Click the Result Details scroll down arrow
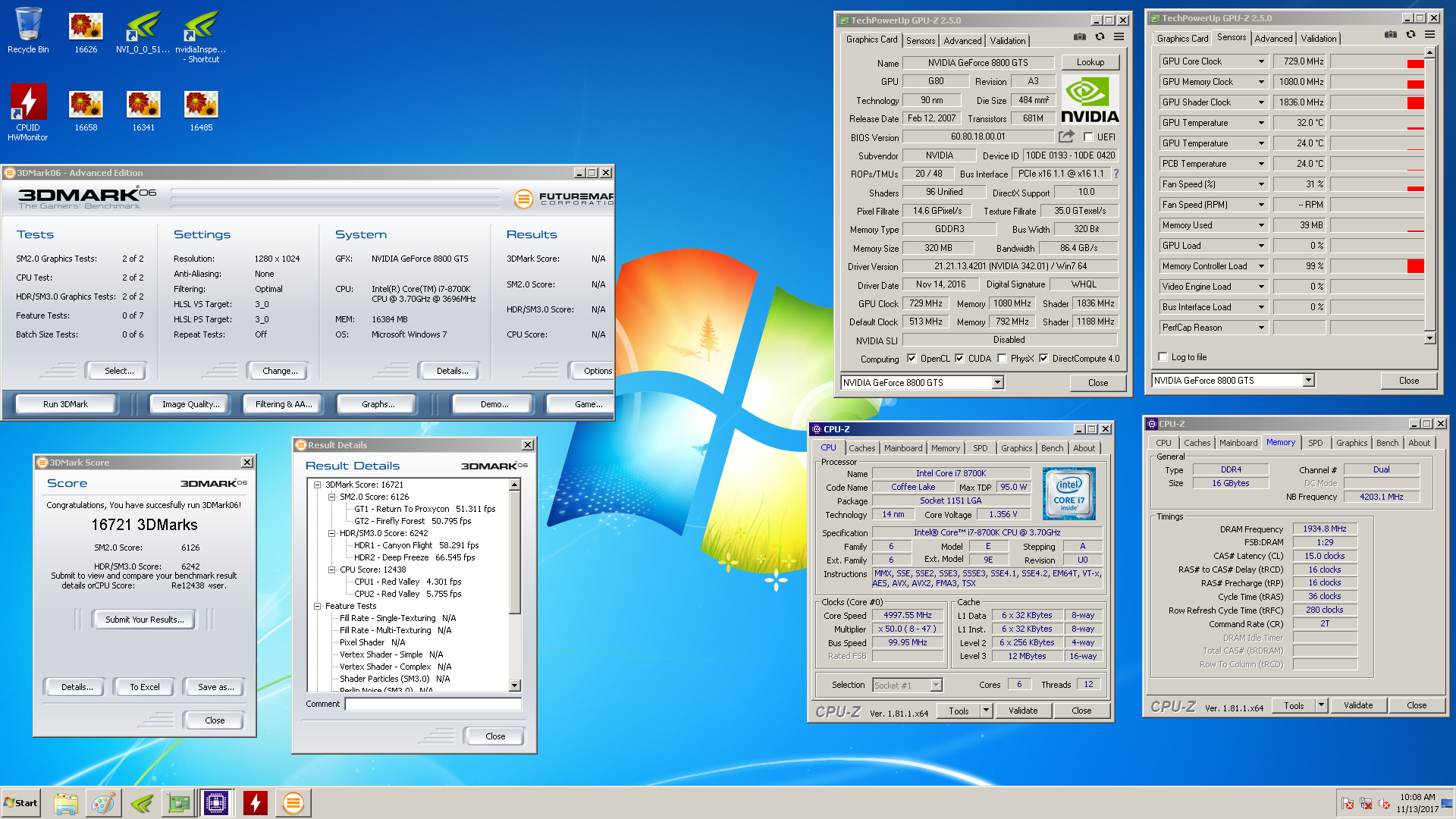This screenshot has height=819, width=1456. (515, 686)
